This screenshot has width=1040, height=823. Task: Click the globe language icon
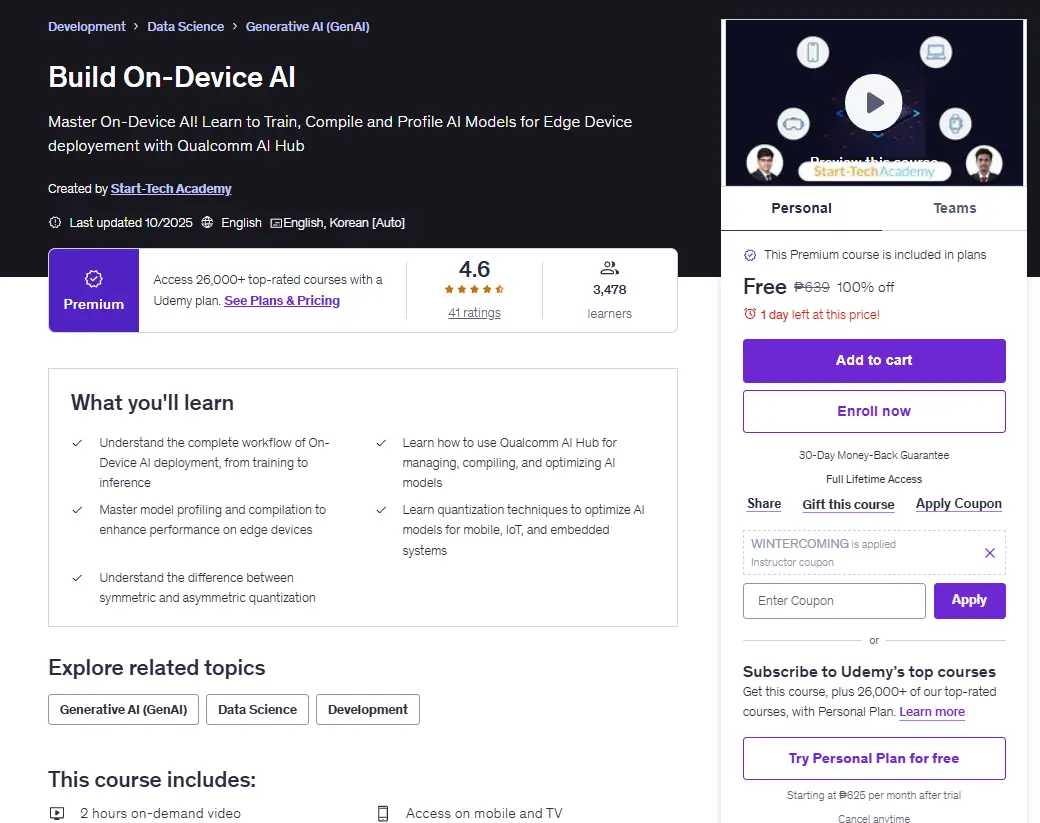click(208, 222)
